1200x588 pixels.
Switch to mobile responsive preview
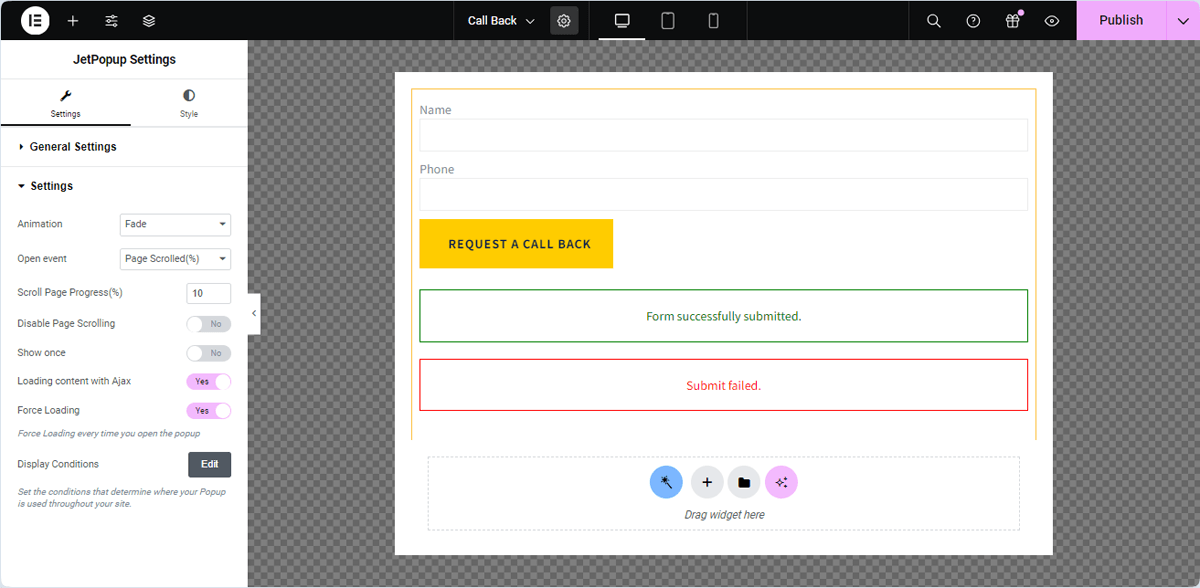(712, 20)
